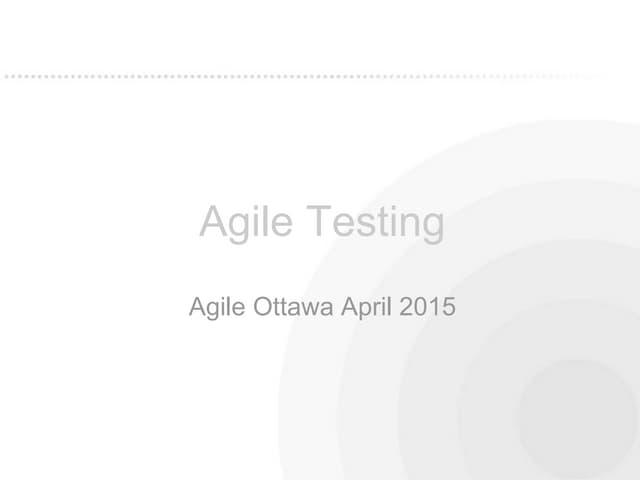Click the left end of dotted divider
640x480 pixels.
[x=6, y=75]
